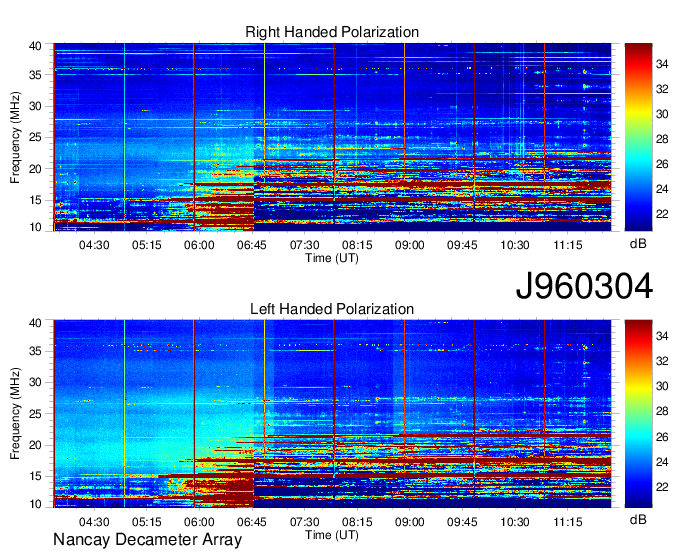
Task: Click "Time (UT)" label under Right Handed plot
Action: click(332, 258)
